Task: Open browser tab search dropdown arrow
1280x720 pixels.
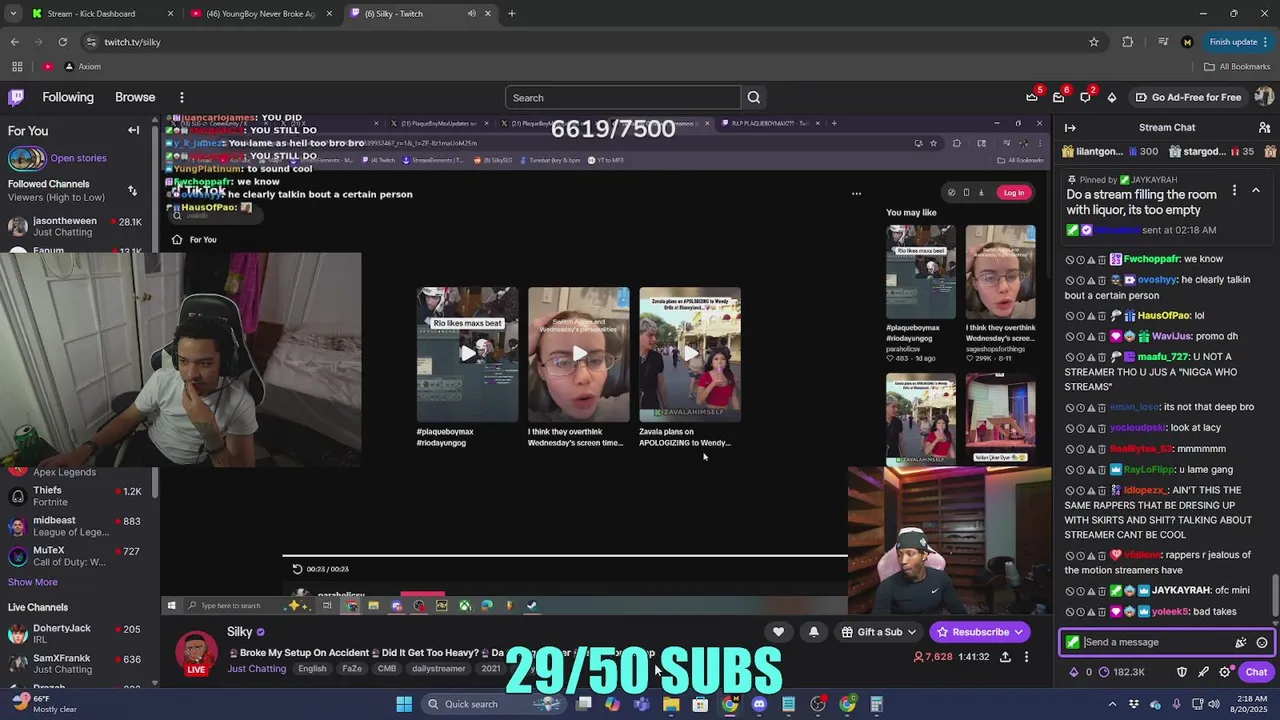Action: (14, 13)
